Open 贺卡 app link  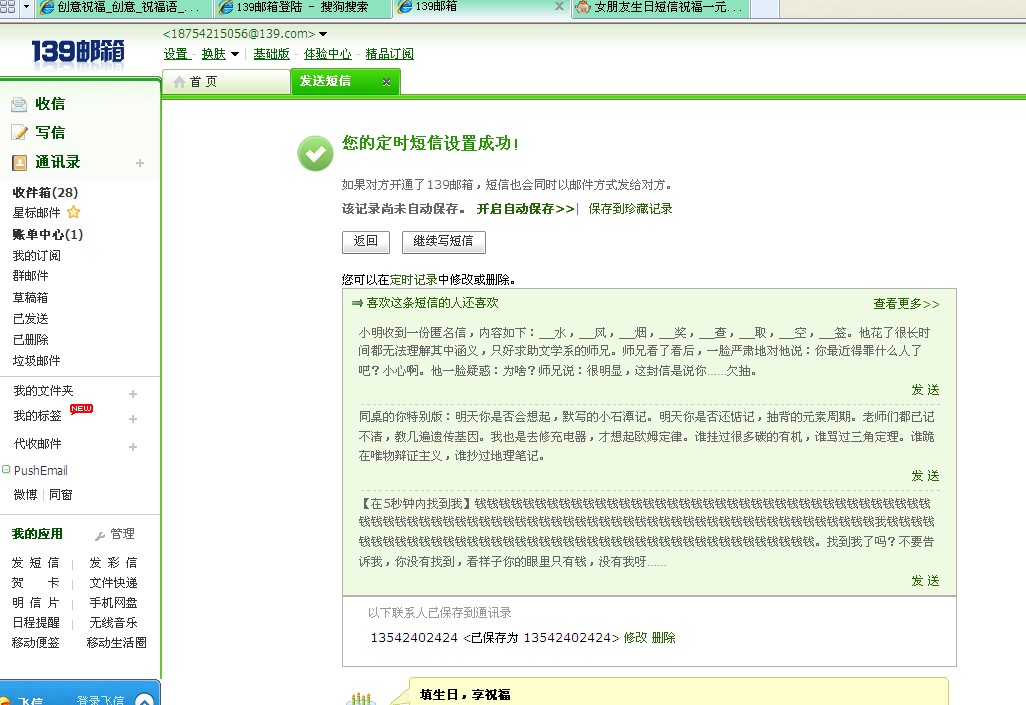35,583
